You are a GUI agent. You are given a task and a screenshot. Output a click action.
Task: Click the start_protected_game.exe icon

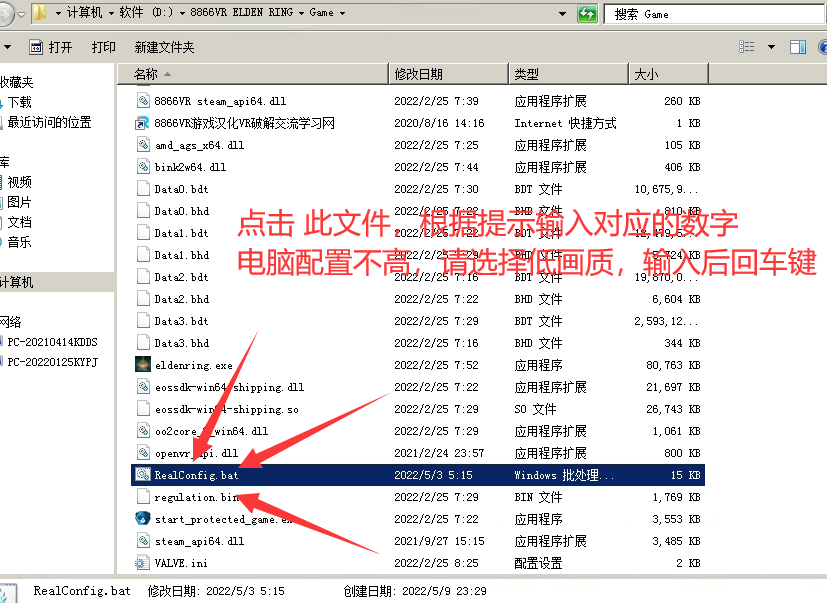tap(143, 519)
